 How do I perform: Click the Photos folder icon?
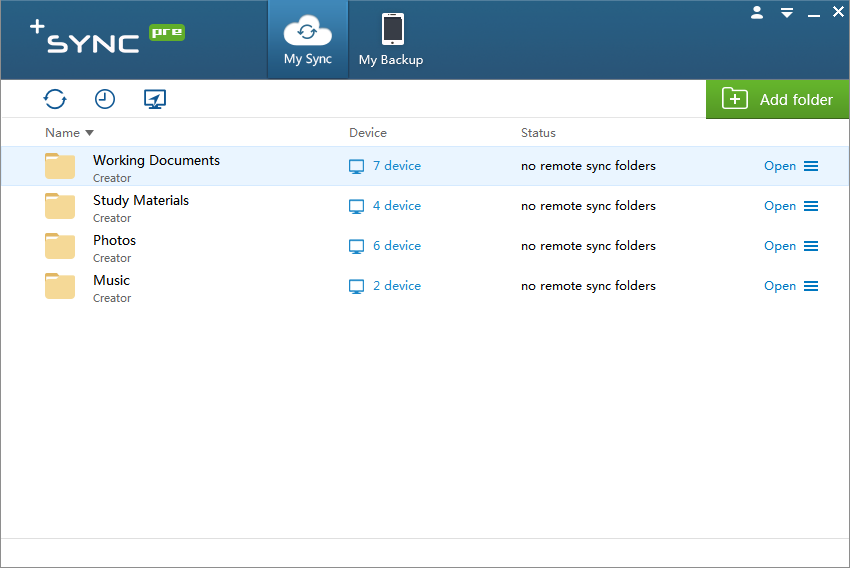point(60,247)
